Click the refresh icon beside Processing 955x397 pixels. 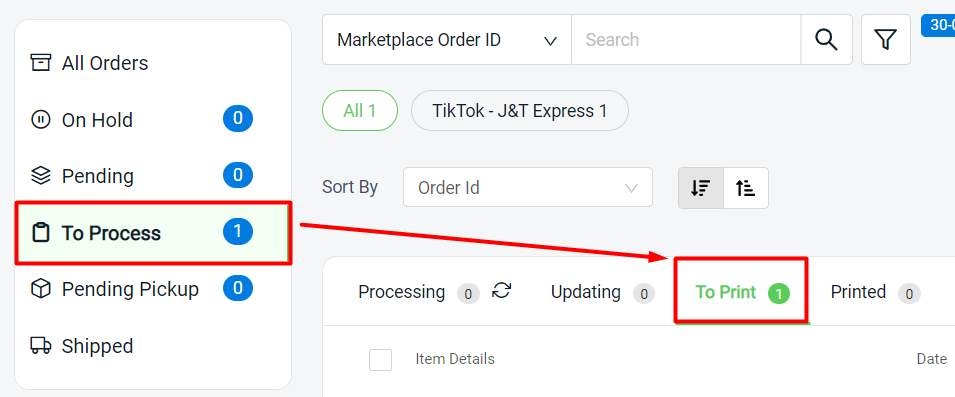coord(502,290)
